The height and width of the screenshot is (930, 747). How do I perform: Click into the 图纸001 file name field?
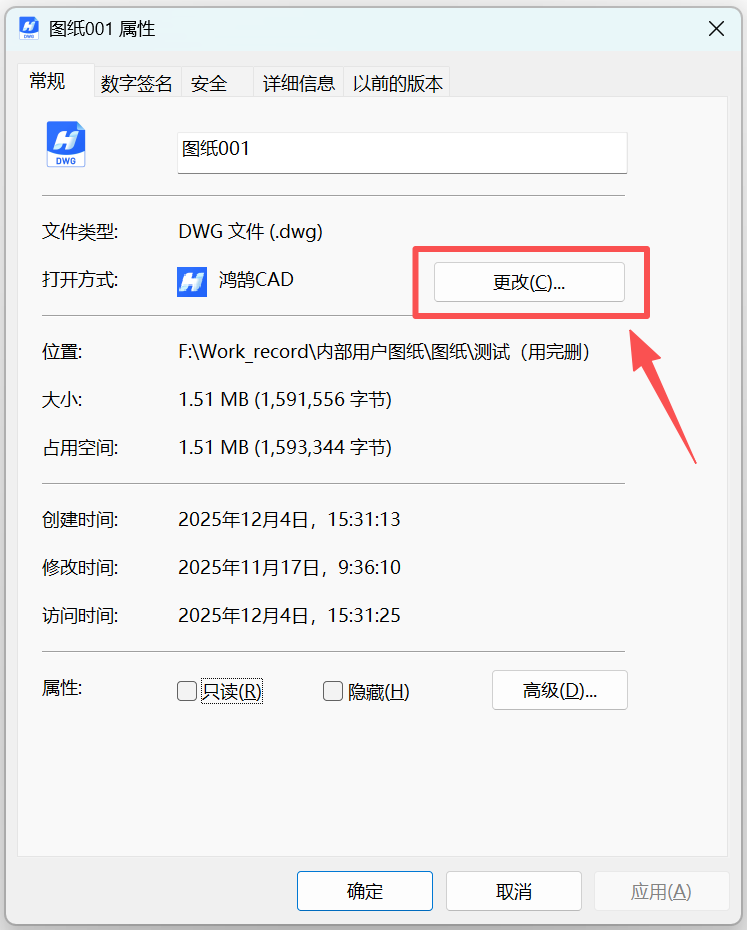[x=402, y=152]
